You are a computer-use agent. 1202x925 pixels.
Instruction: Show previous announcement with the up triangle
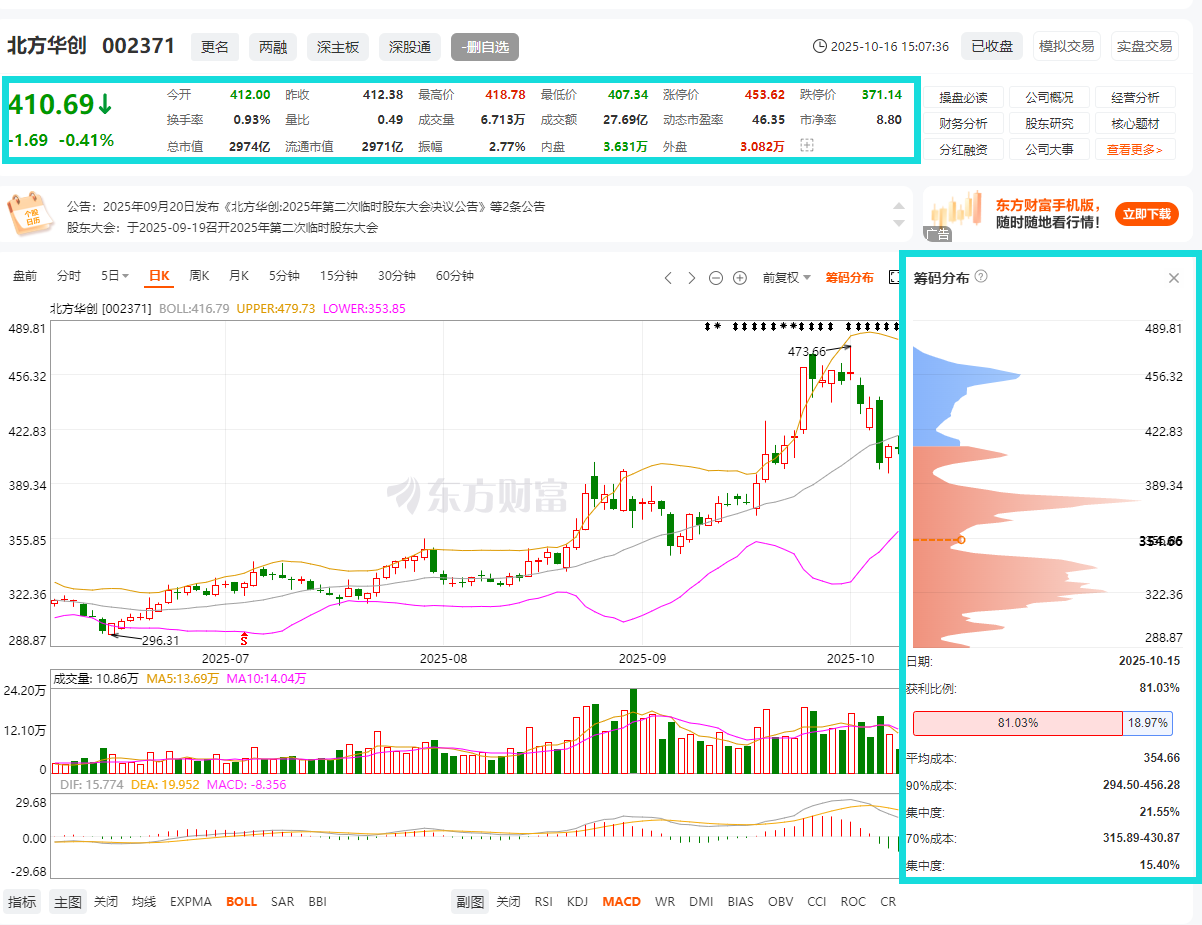(x=899, y=205)
